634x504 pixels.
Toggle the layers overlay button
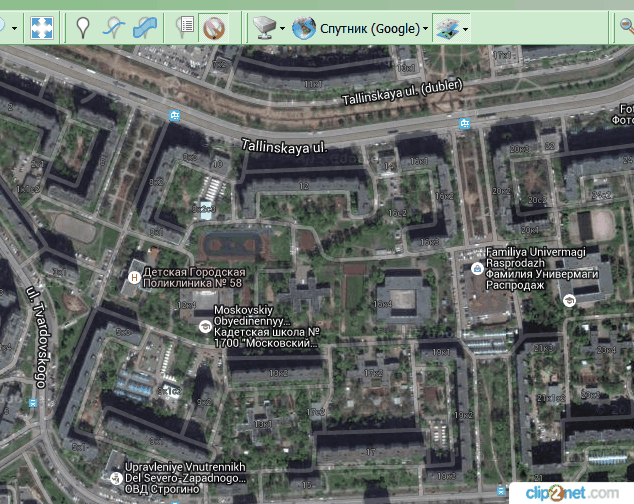[445, 28]
